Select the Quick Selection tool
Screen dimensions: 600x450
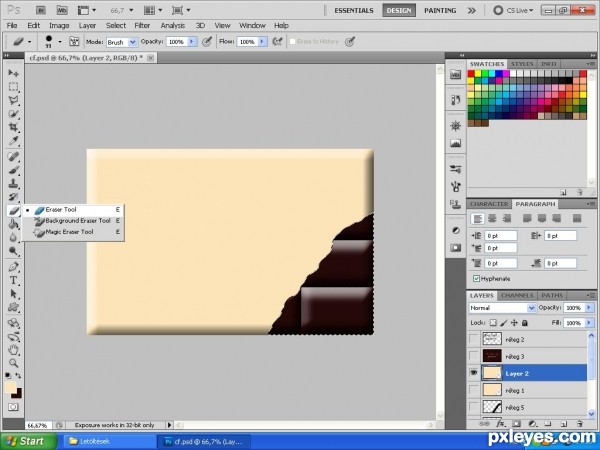pos(13,114)
